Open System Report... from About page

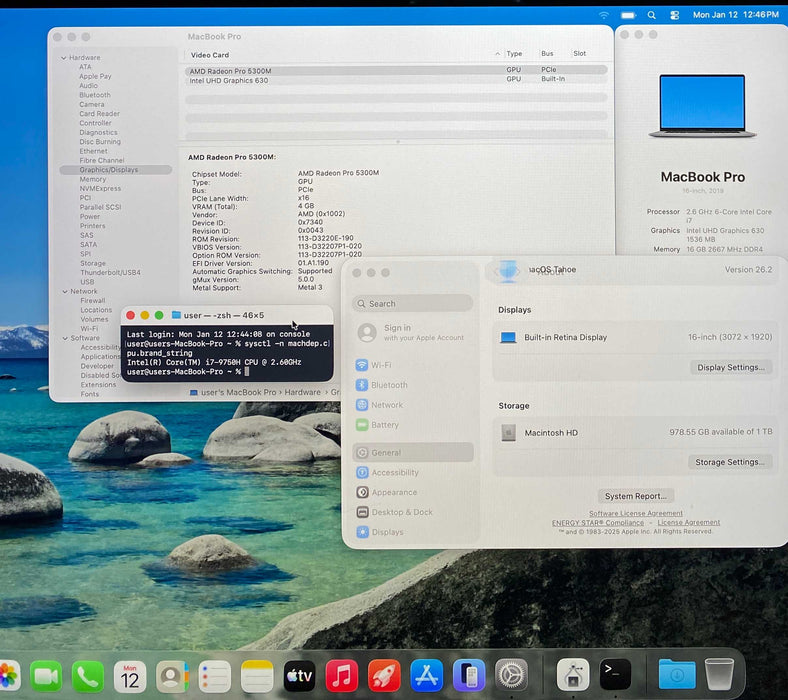(x=636, y=496)
